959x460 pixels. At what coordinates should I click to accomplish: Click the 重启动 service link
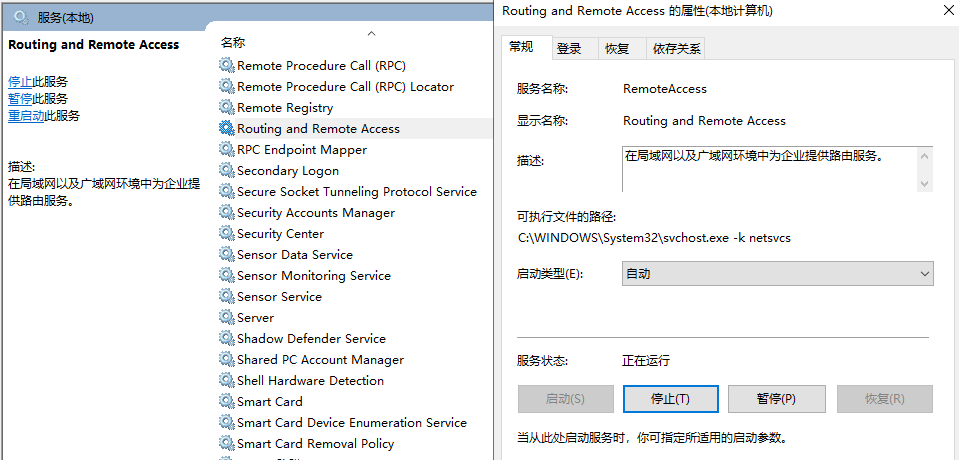coord(26,116)
